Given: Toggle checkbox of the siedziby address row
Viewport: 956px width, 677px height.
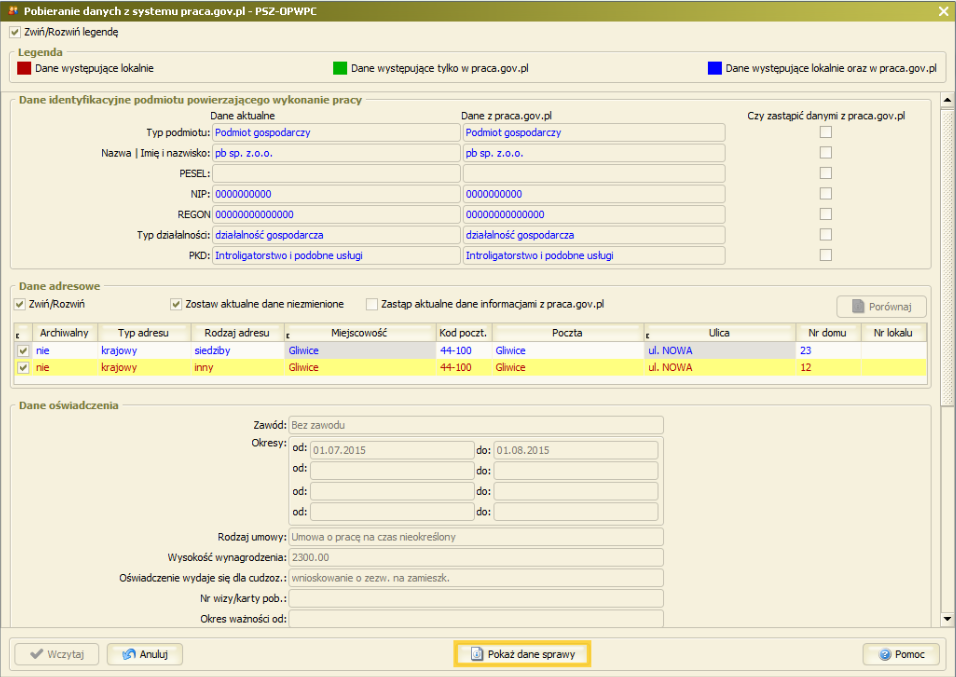Looking at the screenshot, I should [23, 351].
